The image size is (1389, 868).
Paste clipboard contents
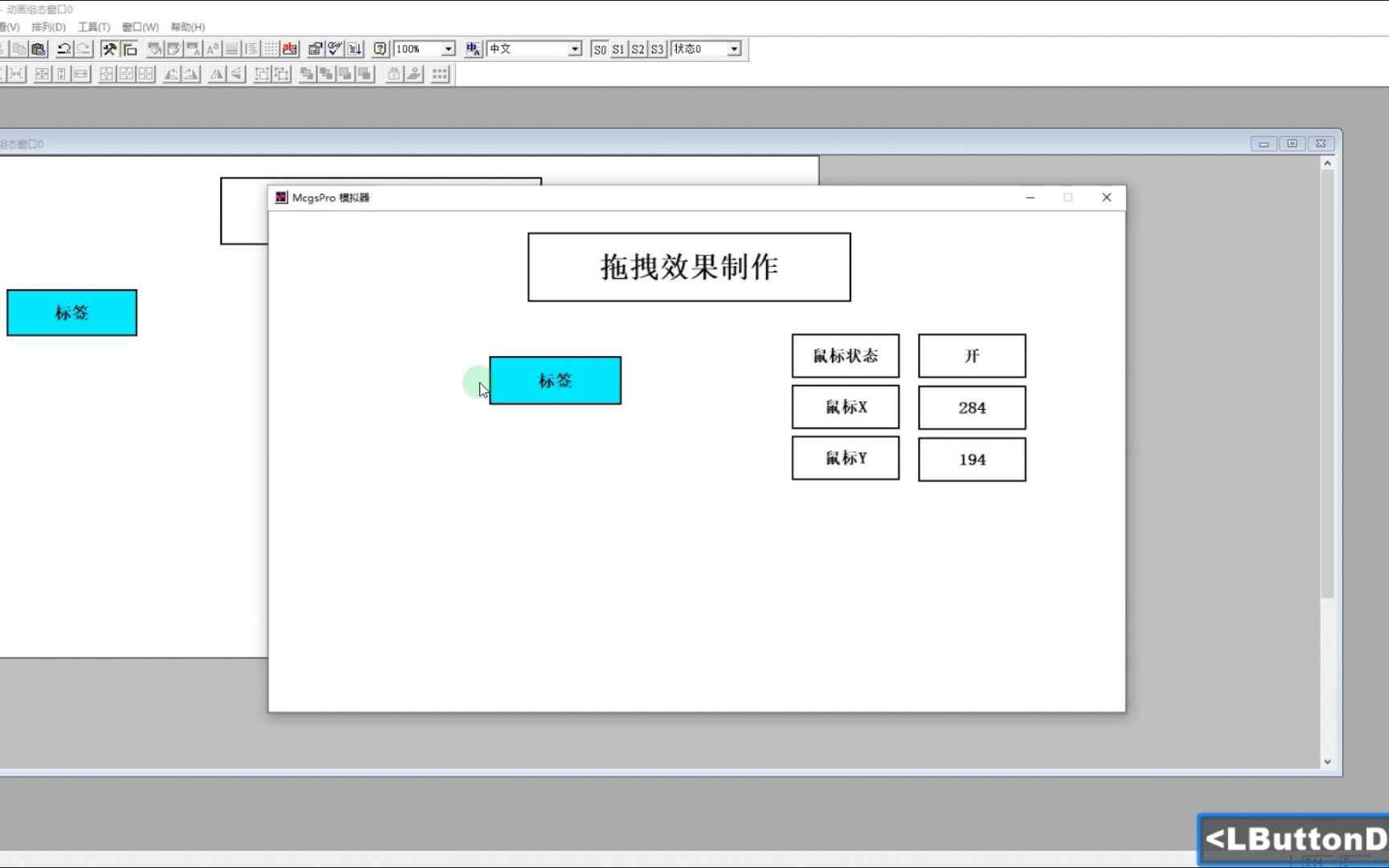tap(39, 49)
